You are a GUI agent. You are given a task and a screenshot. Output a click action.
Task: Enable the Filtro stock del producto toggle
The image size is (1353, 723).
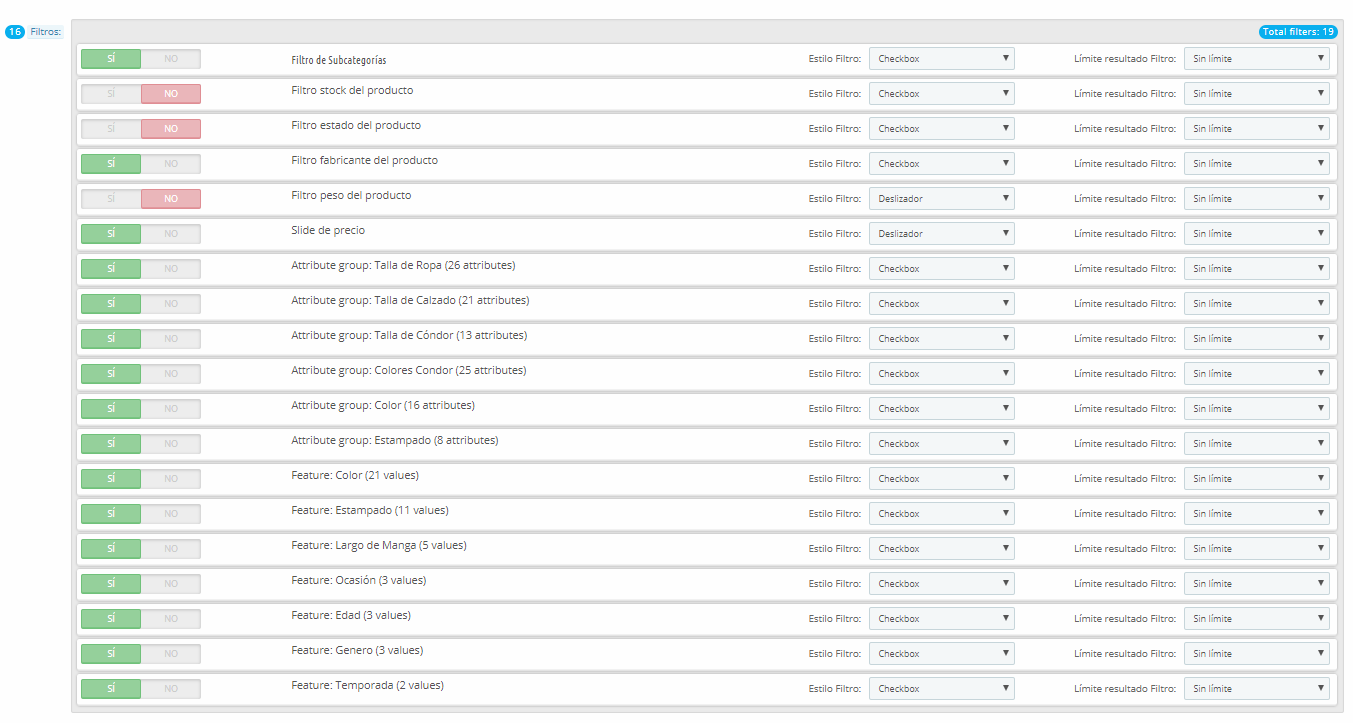coord(111,94)
